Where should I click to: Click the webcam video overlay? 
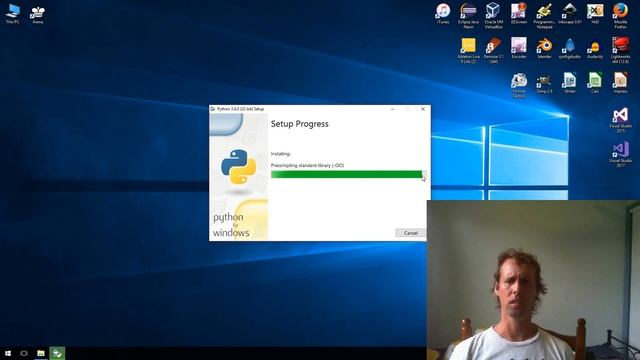(x=533, y=280)
